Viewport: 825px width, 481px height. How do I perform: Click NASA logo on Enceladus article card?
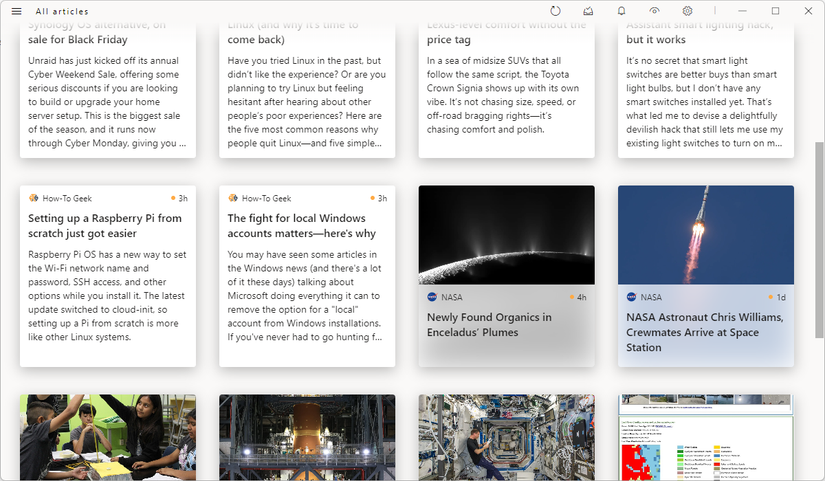coord(432,297)
